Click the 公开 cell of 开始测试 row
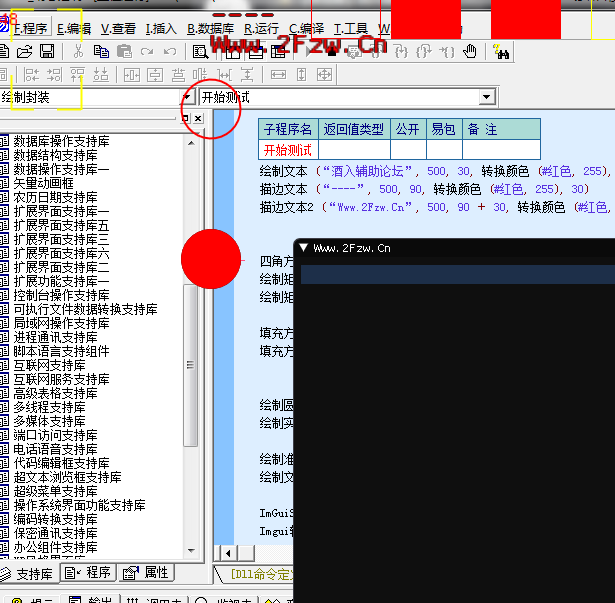This screenshot has height=603, width=615. [408, 150]
